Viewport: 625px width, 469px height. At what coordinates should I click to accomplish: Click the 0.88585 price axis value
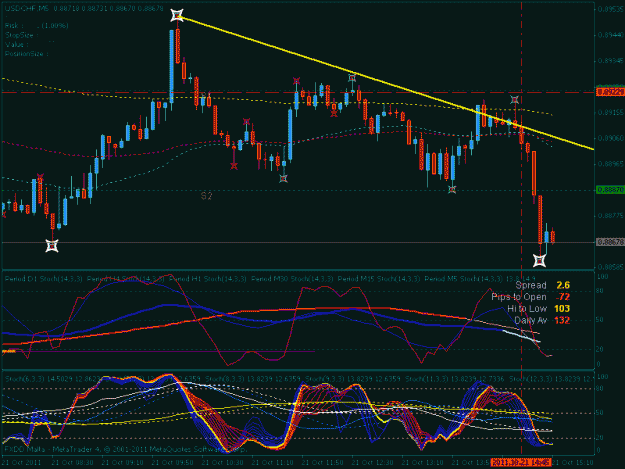coord(610,267)
